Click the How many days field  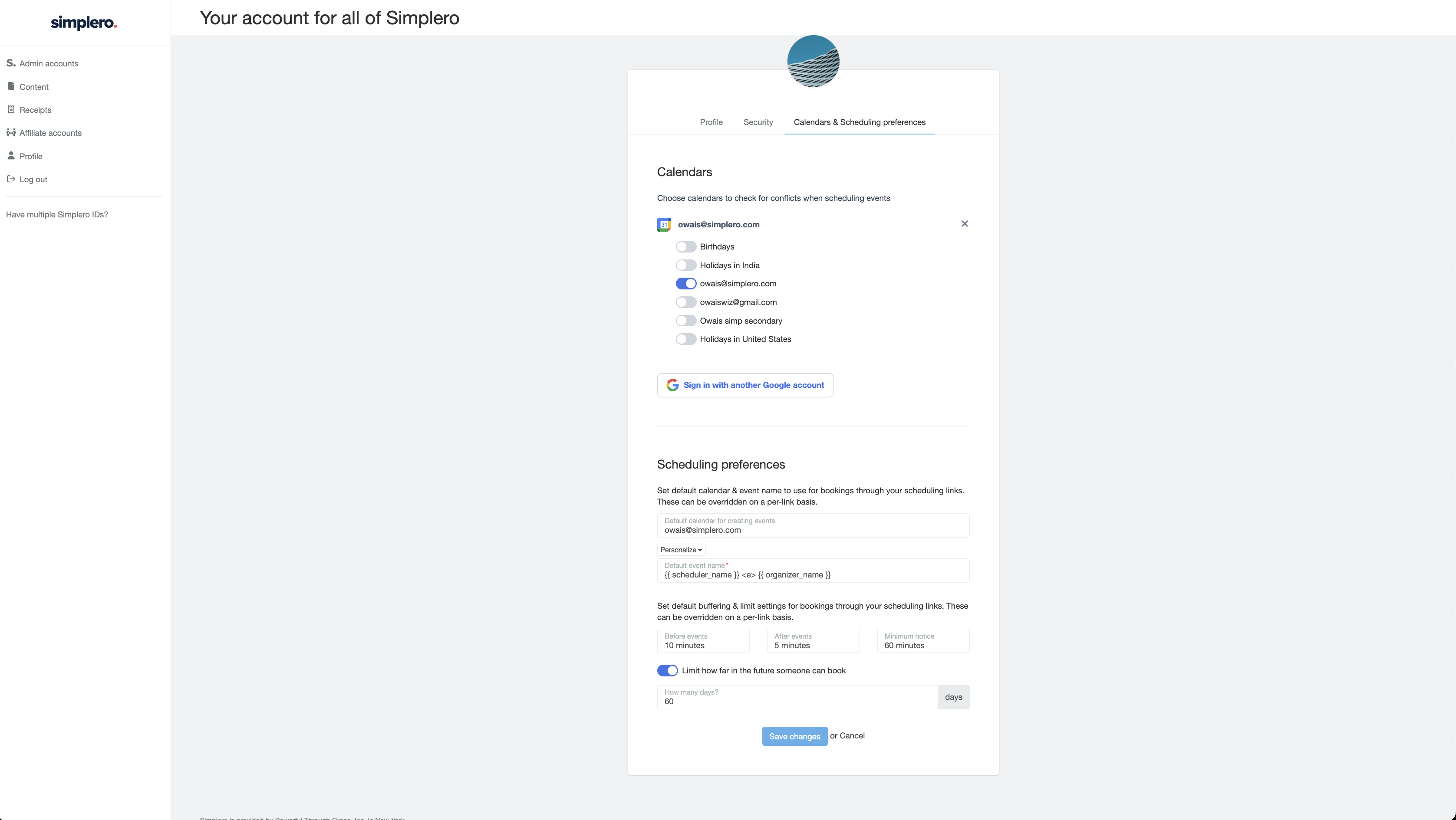click(797, 697)
